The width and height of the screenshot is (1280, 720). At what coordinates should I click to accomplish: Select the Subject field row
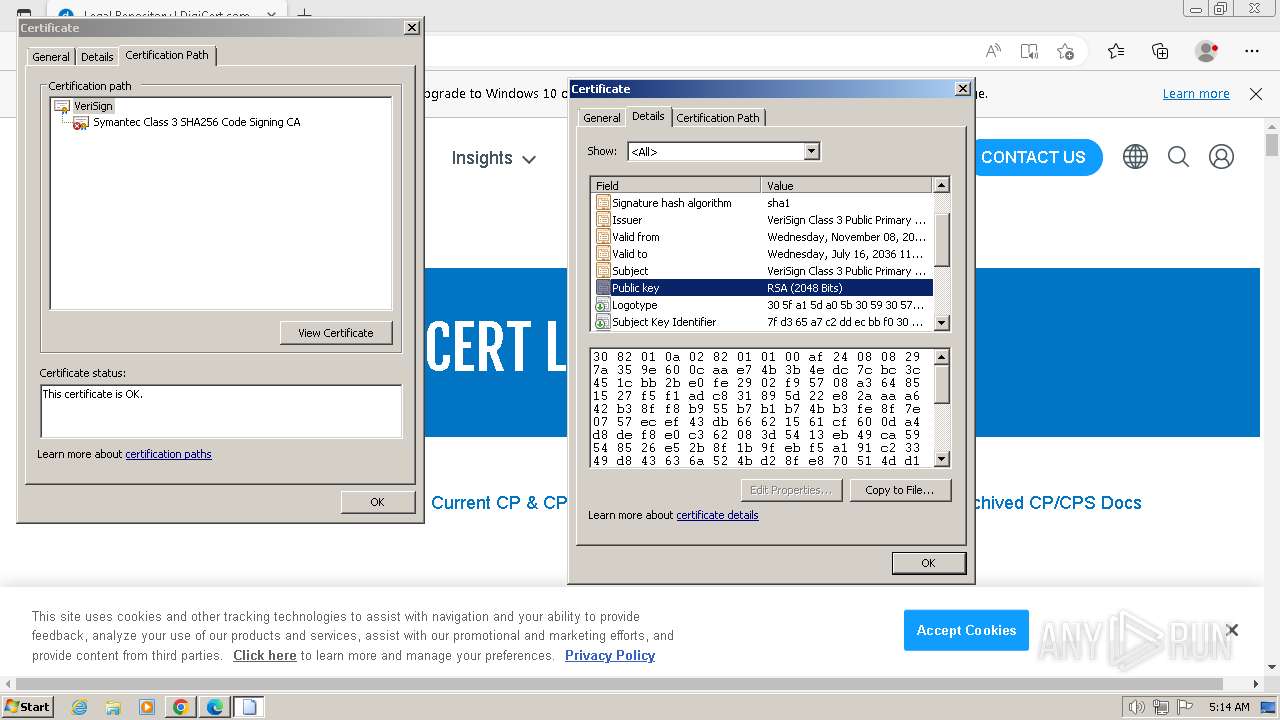coord(763,271)
